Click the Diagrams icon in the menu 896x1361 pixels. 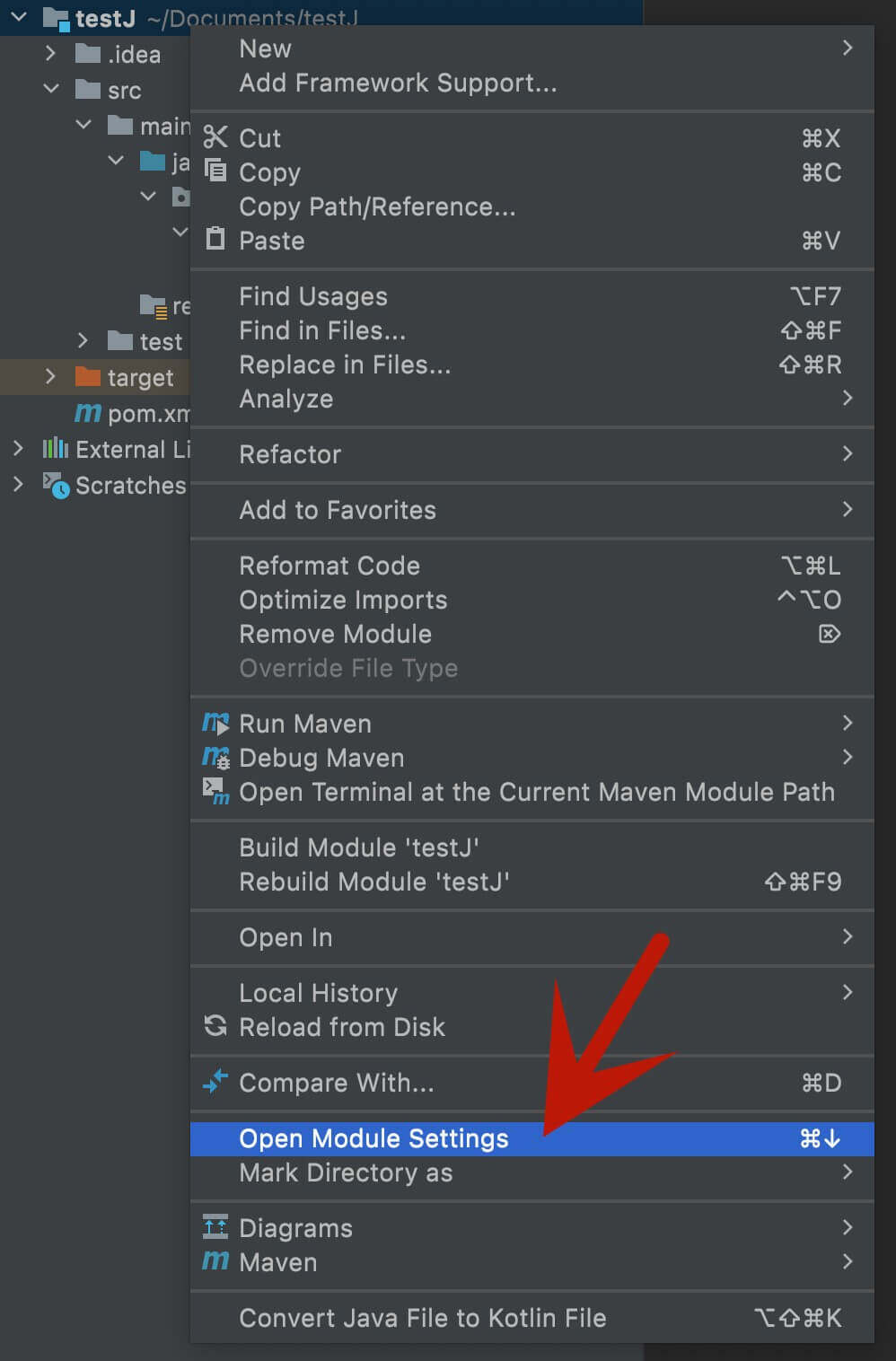pos(215,1227)
